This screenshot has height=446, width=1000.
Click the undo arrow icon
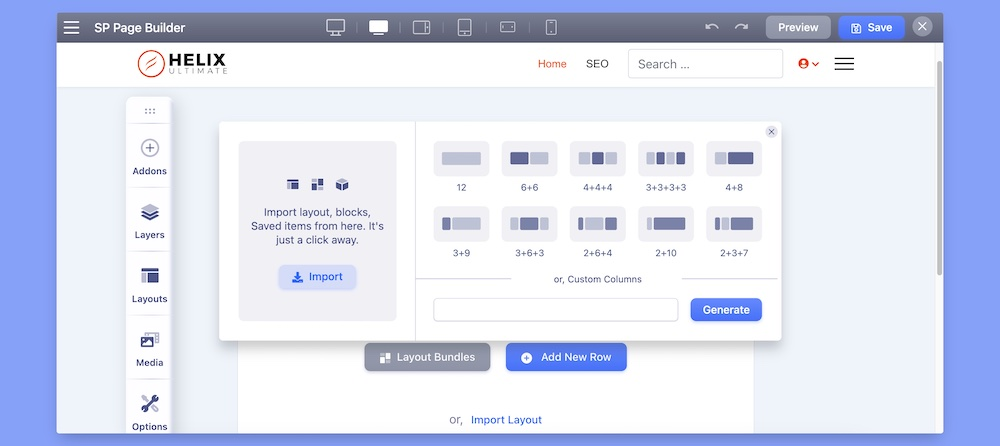click(711, 28)
